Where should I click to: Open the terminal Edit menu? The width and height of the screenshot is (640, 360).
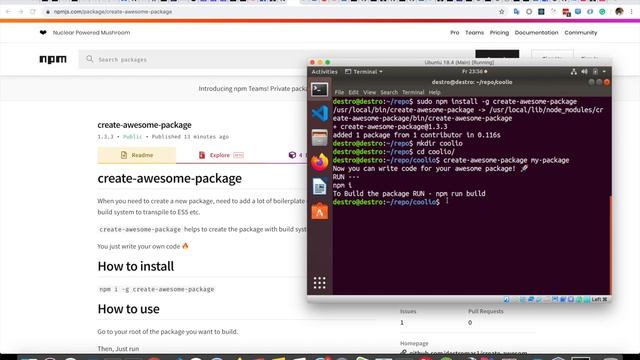(x=353, y=92)
